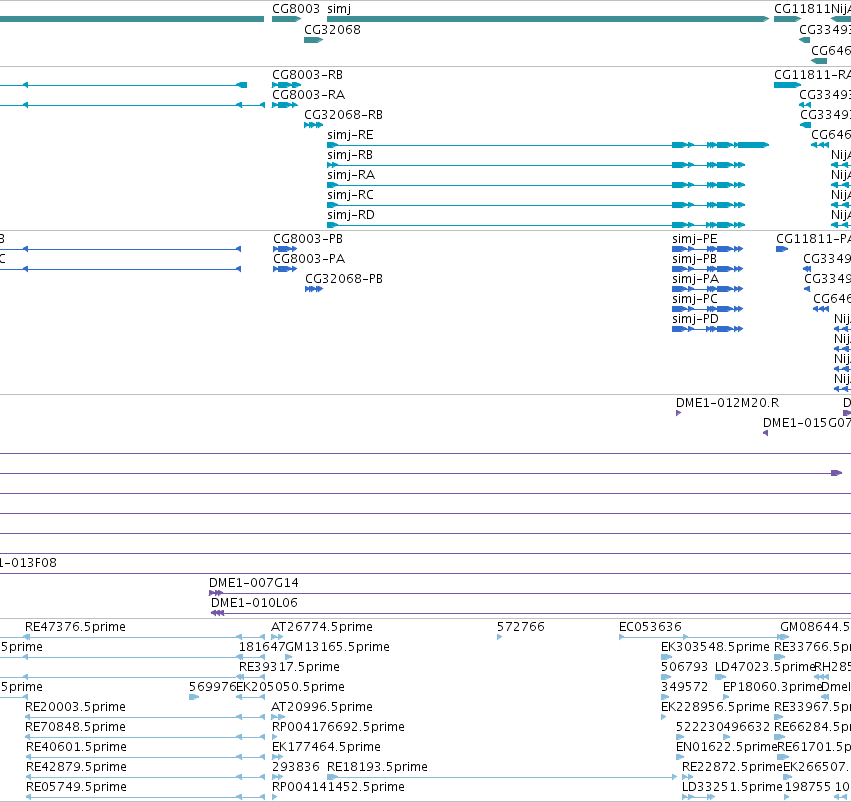Select the simj-RC transcript label

(350, 195)
